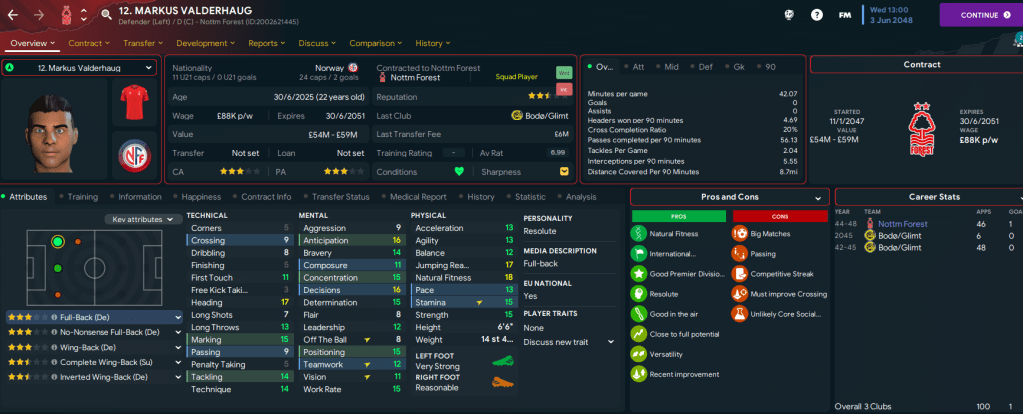Click the green heart Conditions icon

459,170
